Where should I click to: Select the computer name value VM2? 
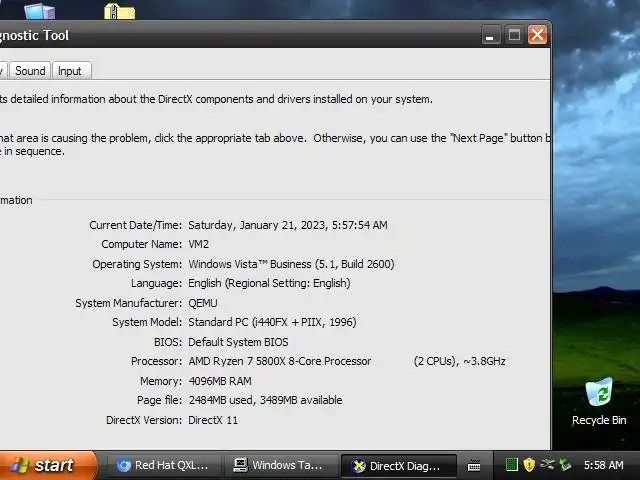tap(198, 244)
